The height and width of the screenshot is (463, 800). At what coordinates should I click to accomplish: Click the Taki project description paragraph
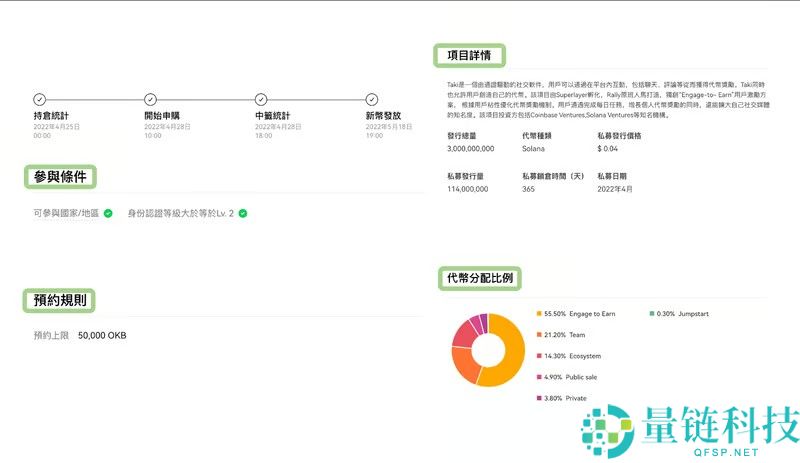pyautogui.click(x=608, y=100)
